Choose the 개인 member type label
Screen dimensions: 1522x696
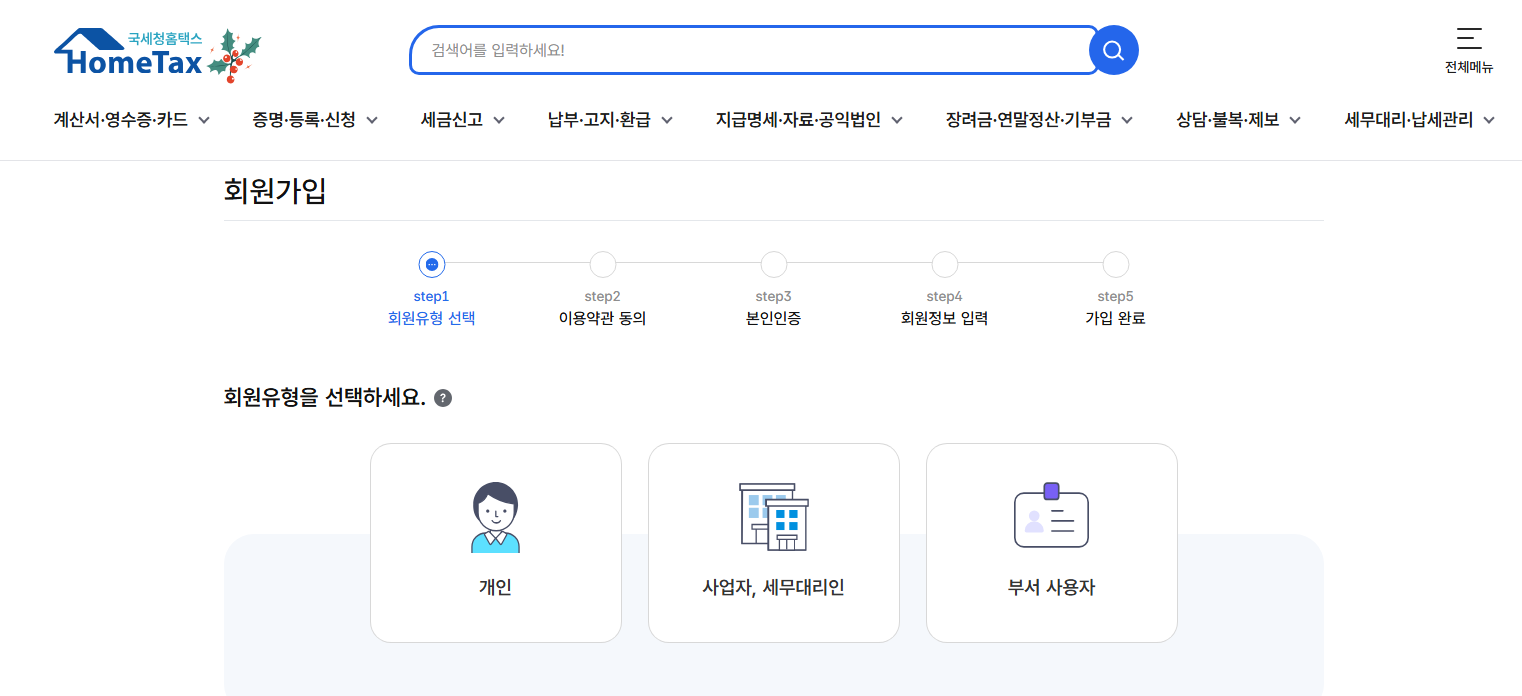(495, 588)
